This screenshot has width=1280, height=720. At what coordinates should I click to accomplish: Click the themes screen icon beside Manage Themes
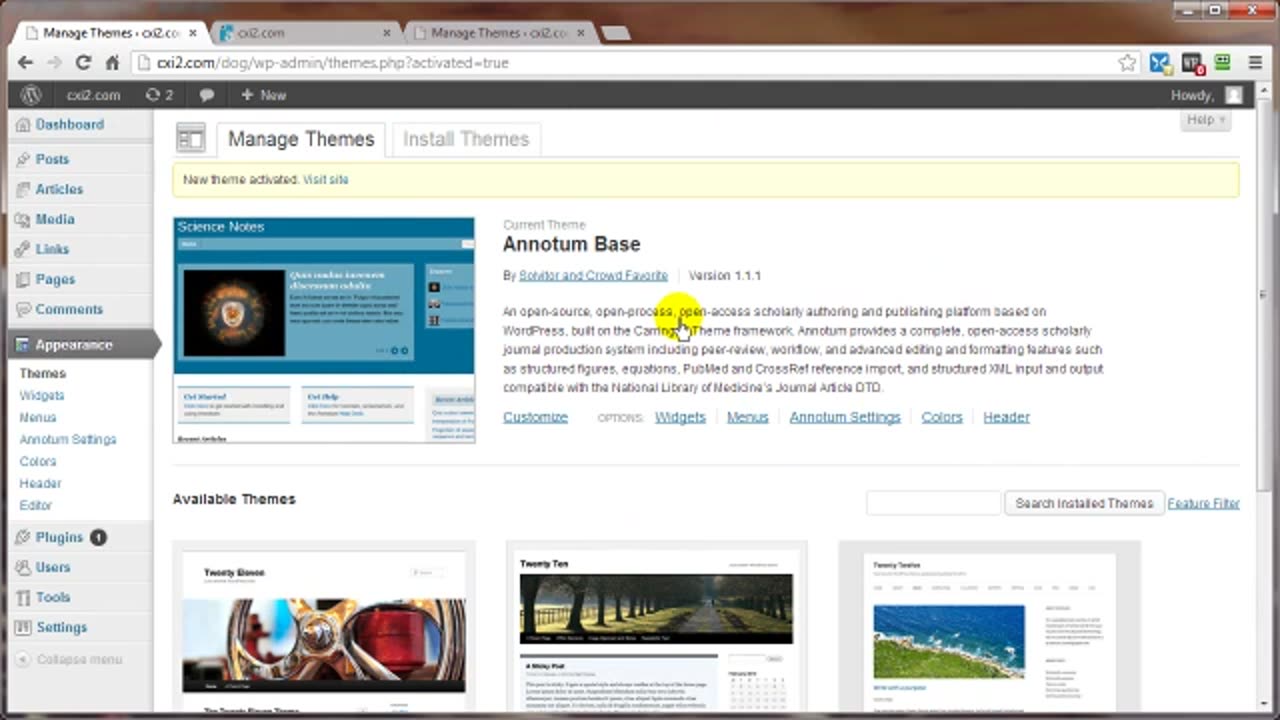pyautogui.click(x=190, y=139)
